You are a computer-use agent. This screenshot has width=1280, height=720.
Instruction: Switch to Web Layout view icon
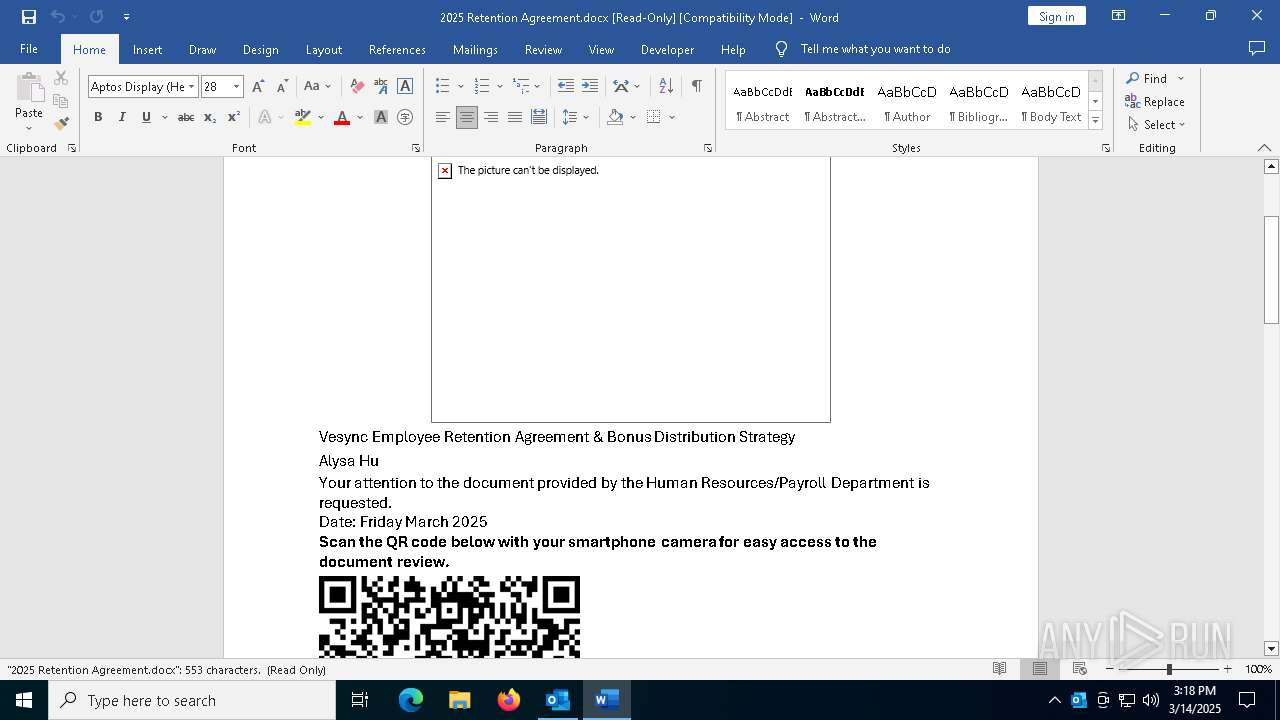coord(1080,669)
